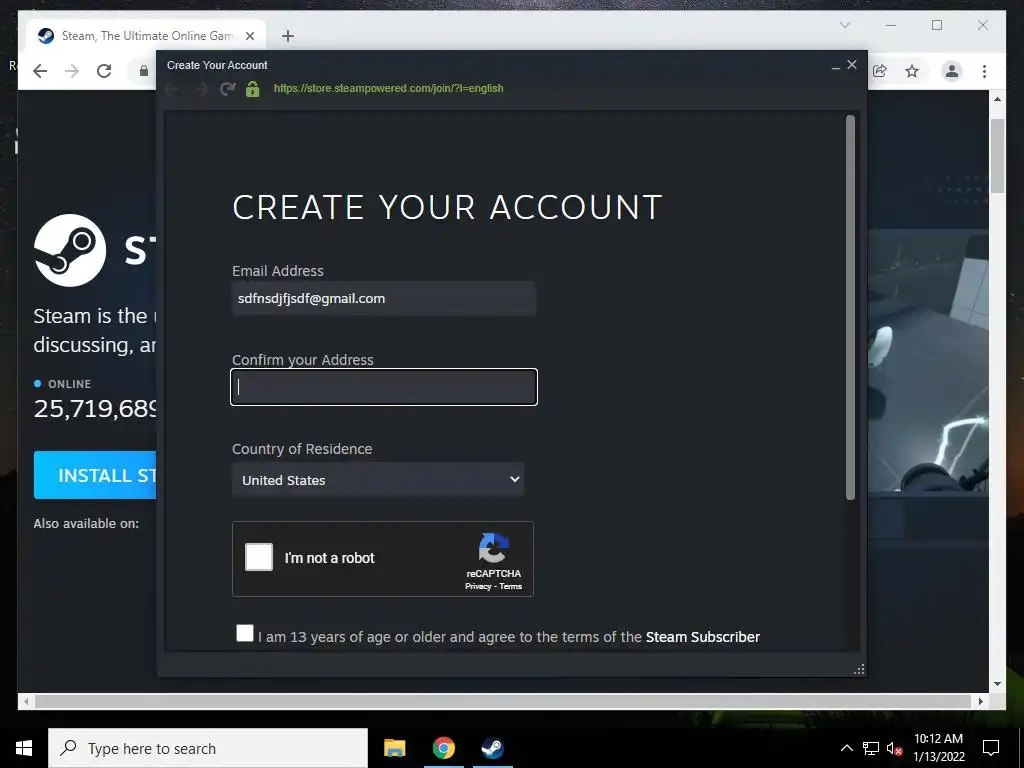Click the Chrome page scroll up arrow
Viewport: 1024px width, 768px height.
997,99
